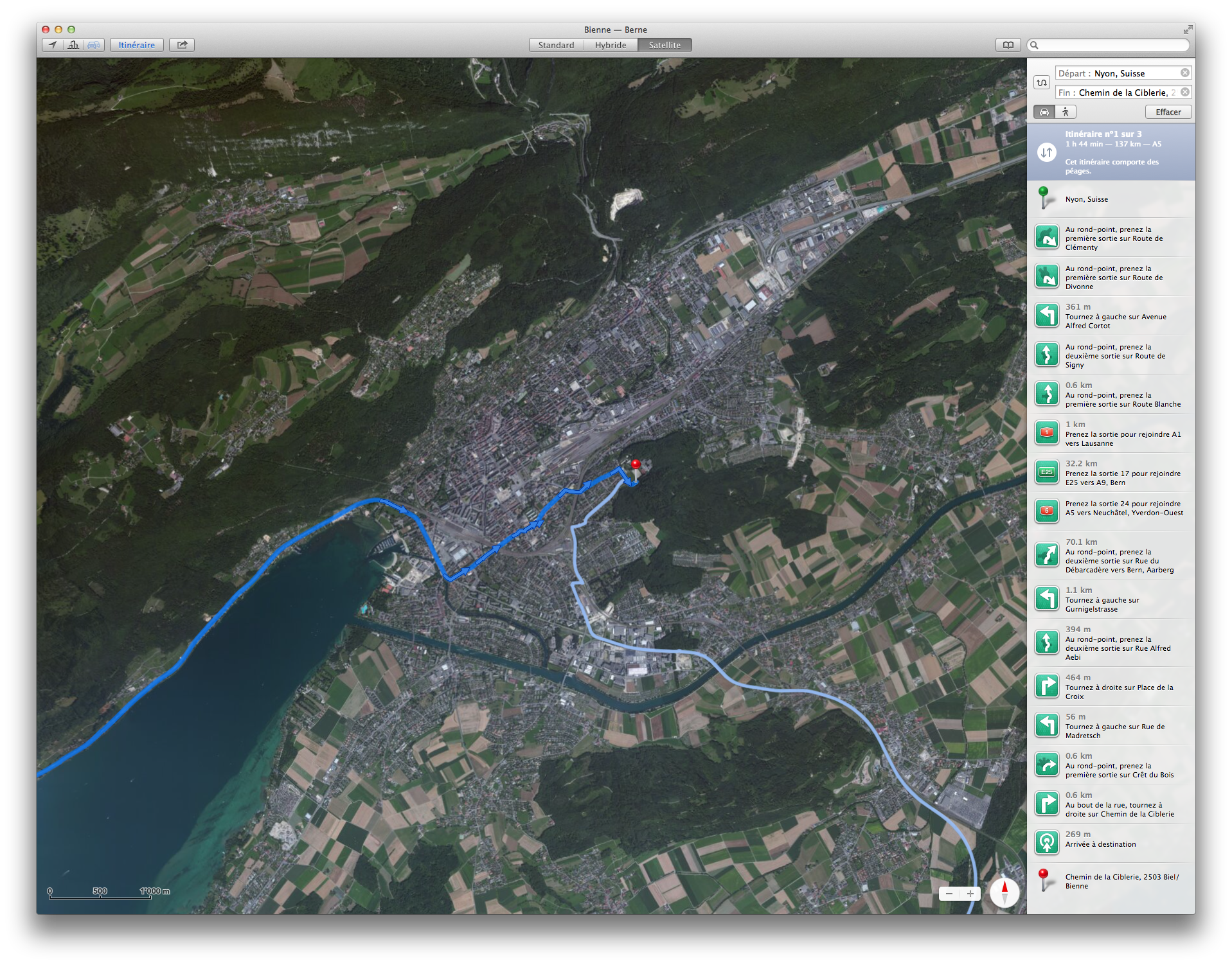Open the bookmarks book icon
1232x965 pixels.
point(1008,45)
